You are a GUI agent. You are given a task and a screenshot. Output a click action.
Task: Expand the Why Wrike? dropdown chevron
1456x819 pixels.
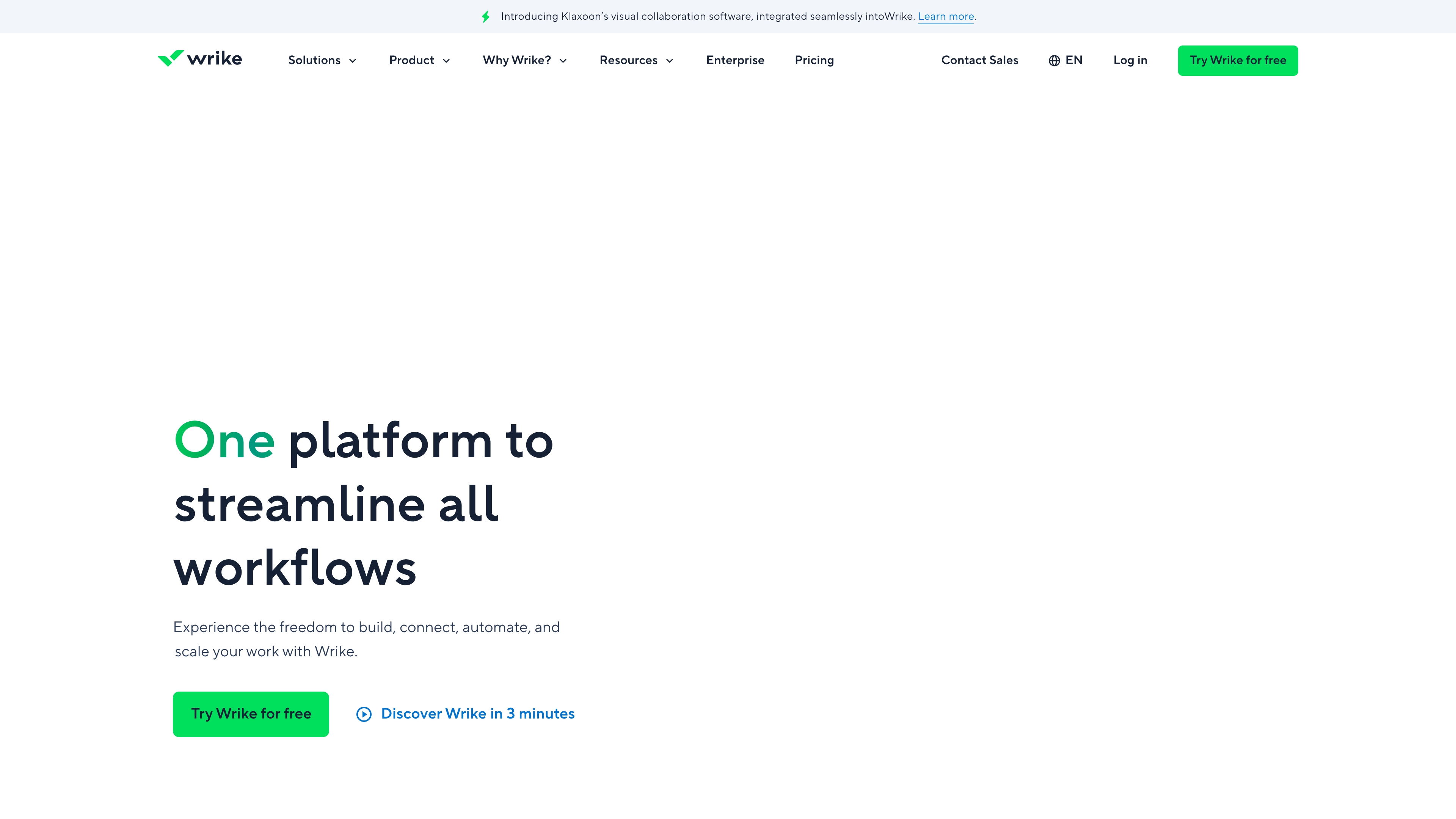pos(563,61)
